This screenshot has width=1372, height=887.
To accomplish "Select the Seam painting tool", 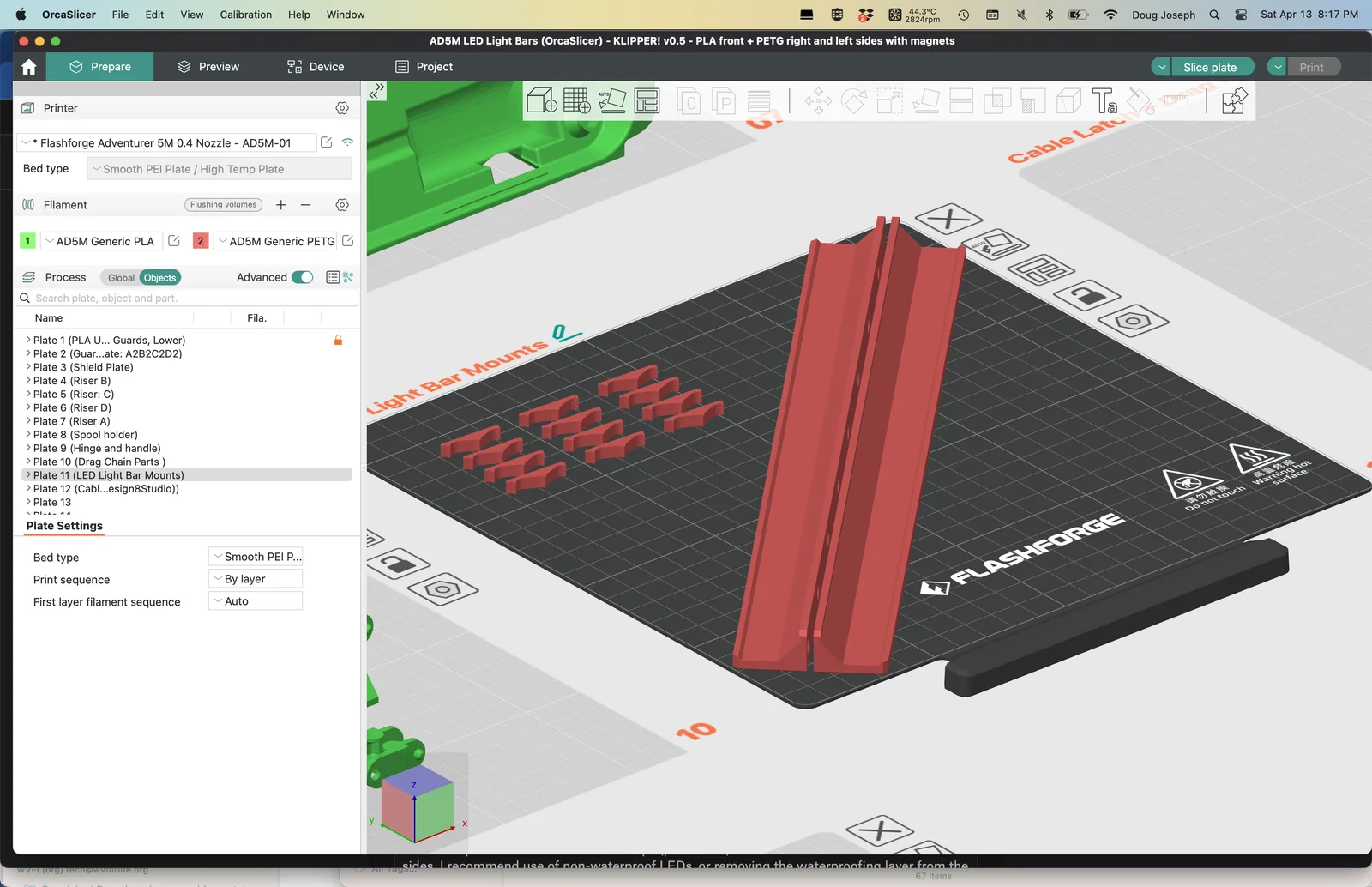I will click(x=1068, y=101).
